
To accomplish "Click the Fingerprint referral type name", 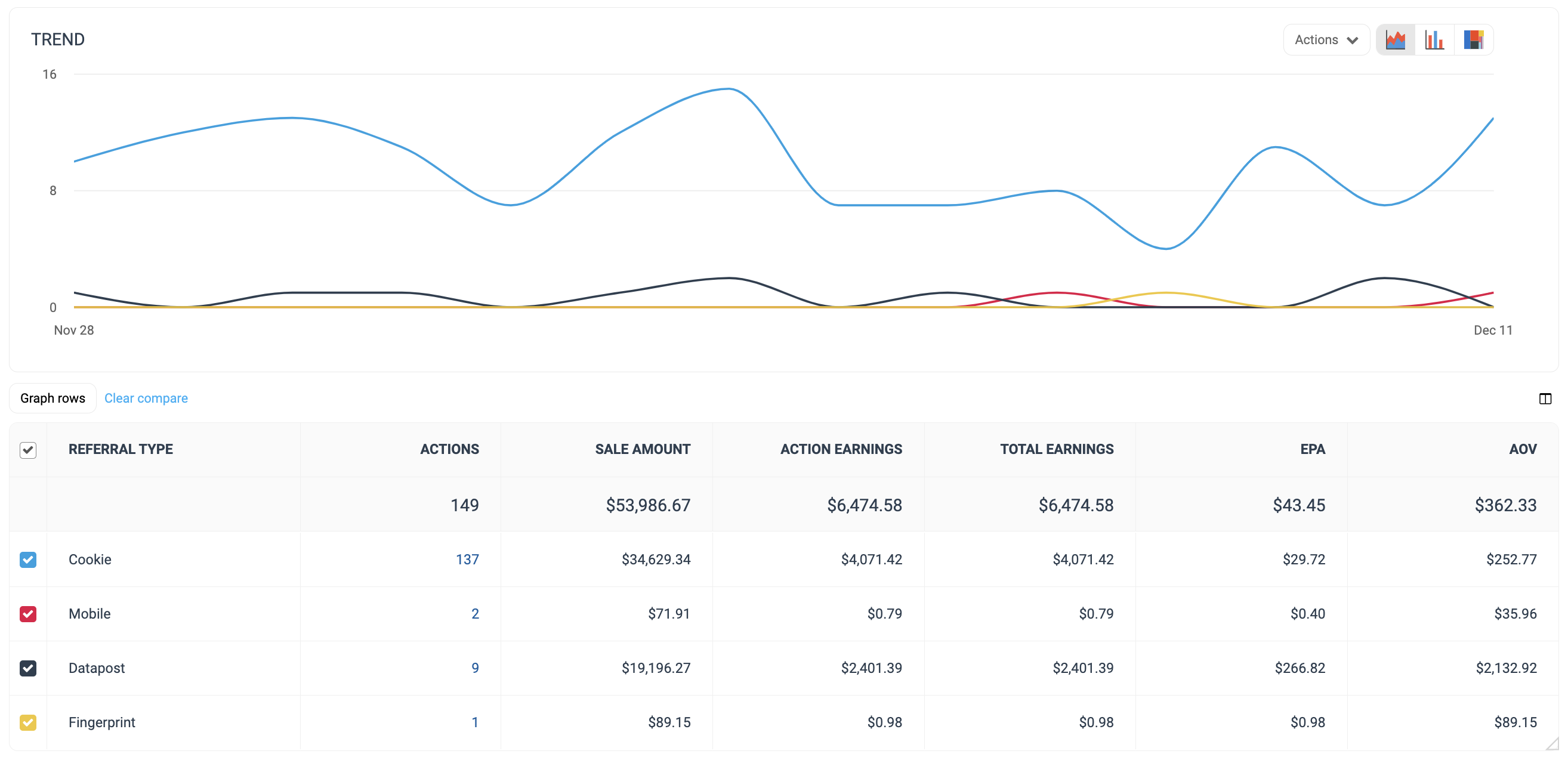I will coord(101,722).
